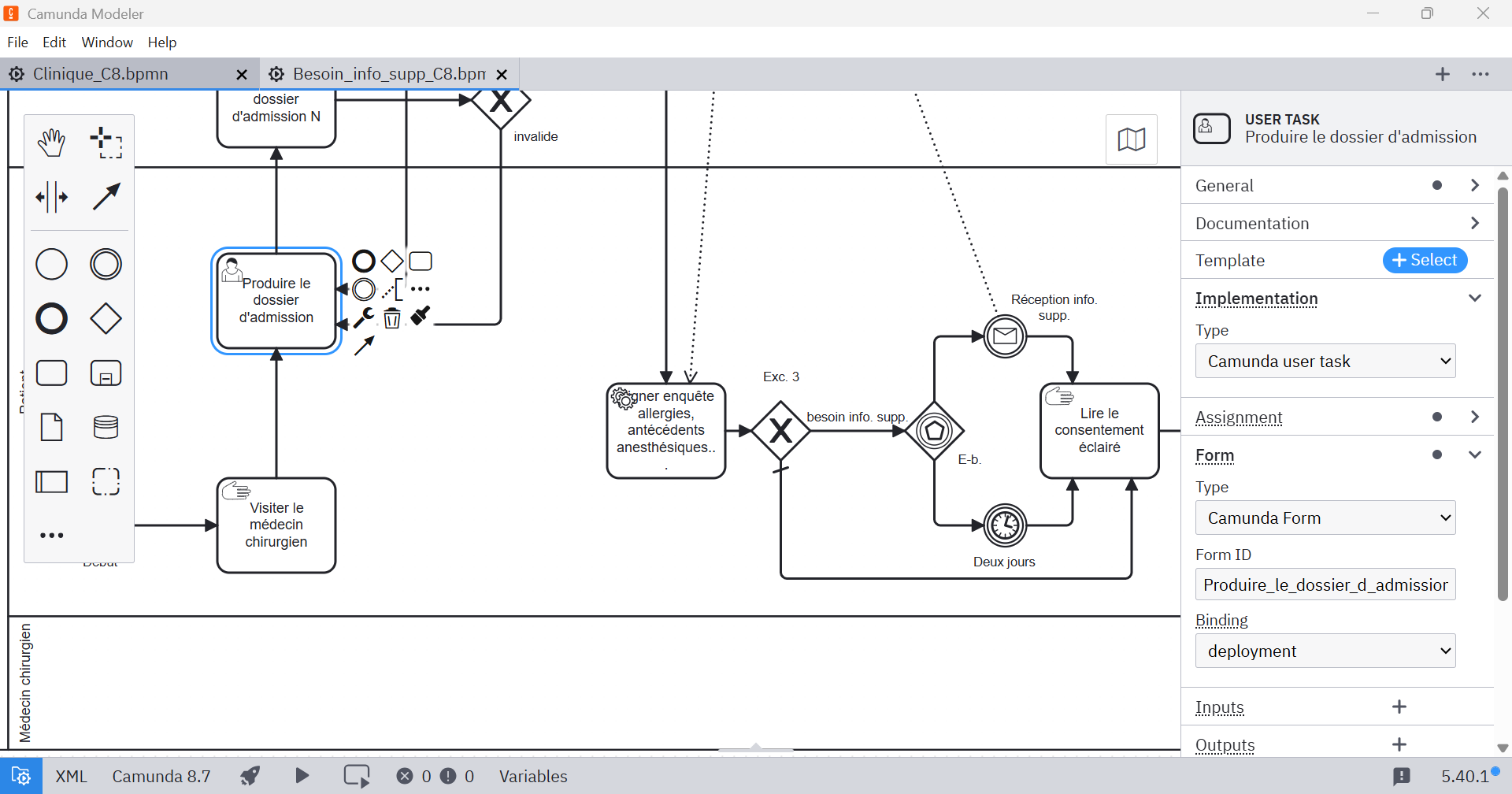The width and height of the screenshot is (1512, 794).
Task: Create data store reference from palette
Action: click(106, 427)
